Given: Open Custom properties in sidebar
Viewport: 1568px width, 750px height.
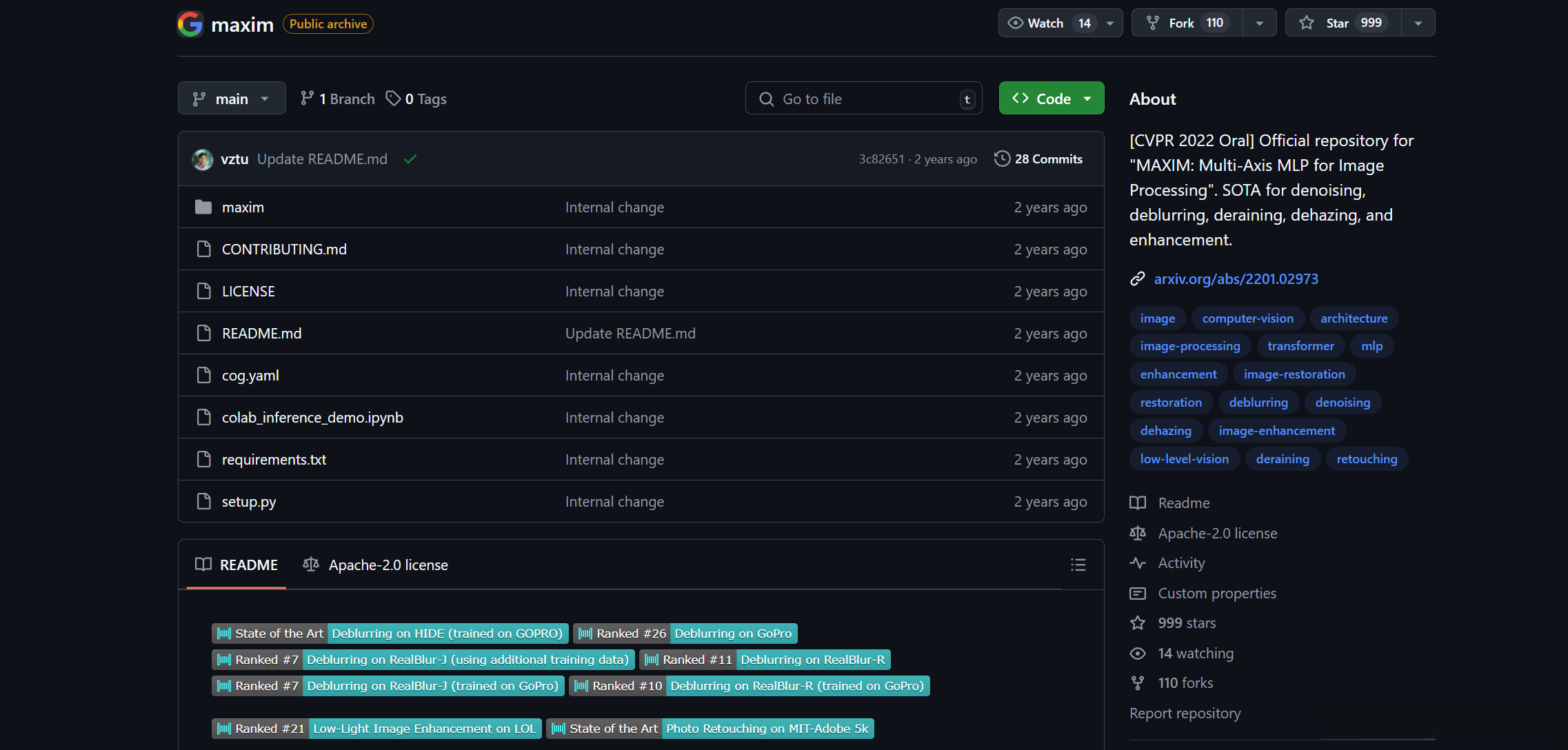Looking at the screenshot, I should pyautogui.click(x=1216, y=594).
